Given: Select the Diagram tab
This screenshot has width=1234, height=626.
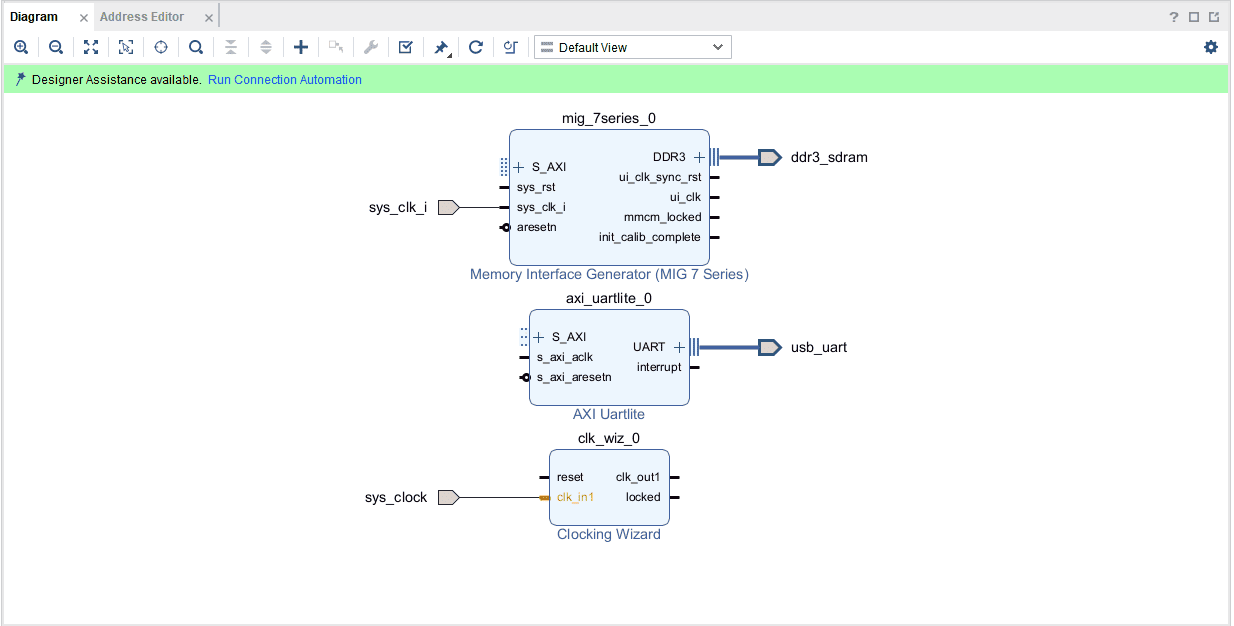Looking at the screenshot, I should click(34, 17).
